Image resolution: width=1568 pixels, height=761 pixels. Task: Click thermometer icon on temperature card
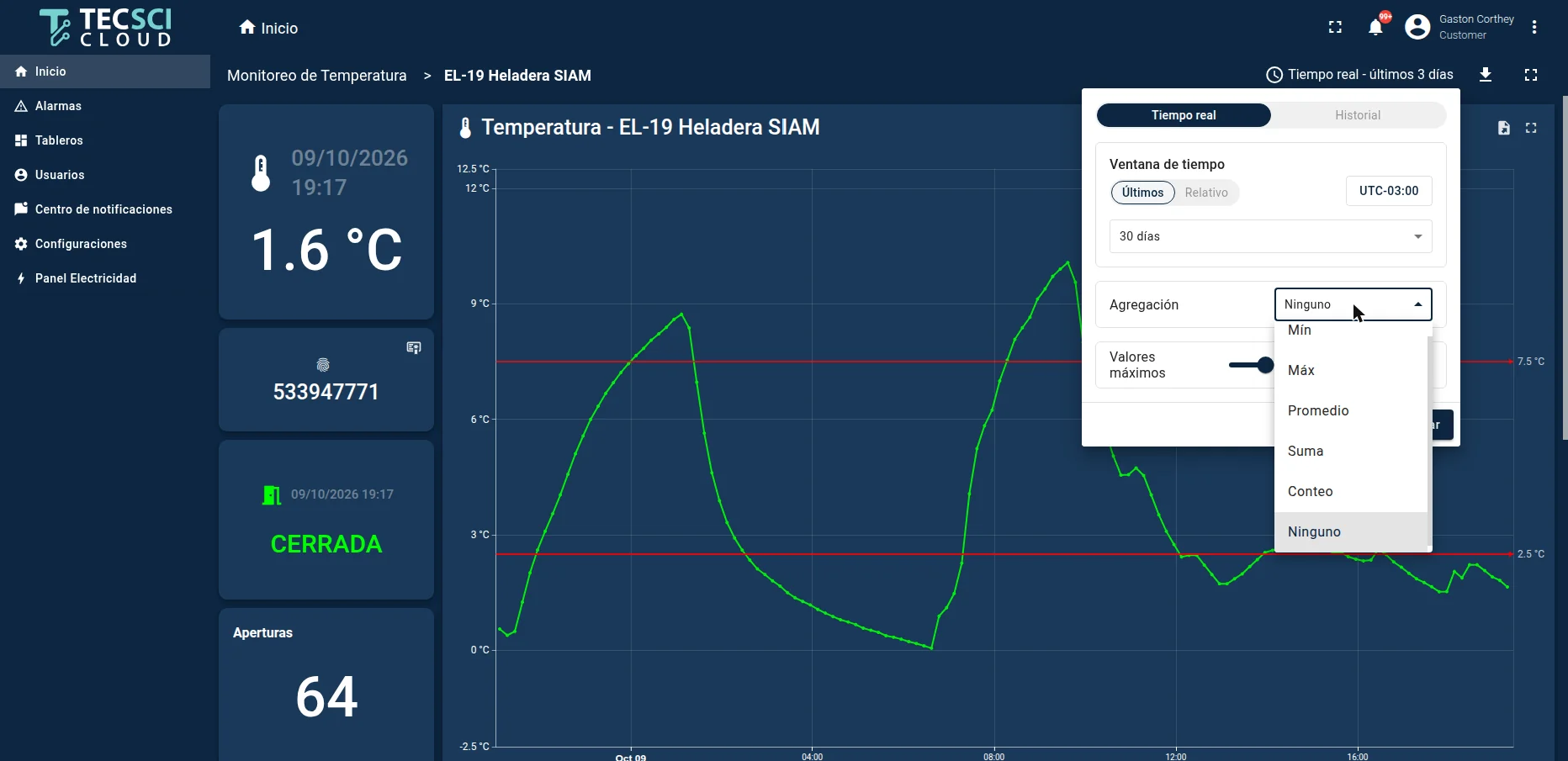coord(261,173)
